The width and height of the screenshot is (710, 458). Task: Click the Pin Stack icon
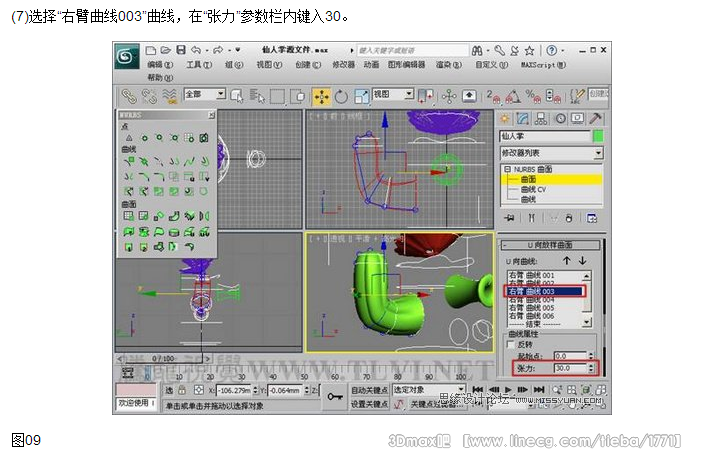click(509, 218)
